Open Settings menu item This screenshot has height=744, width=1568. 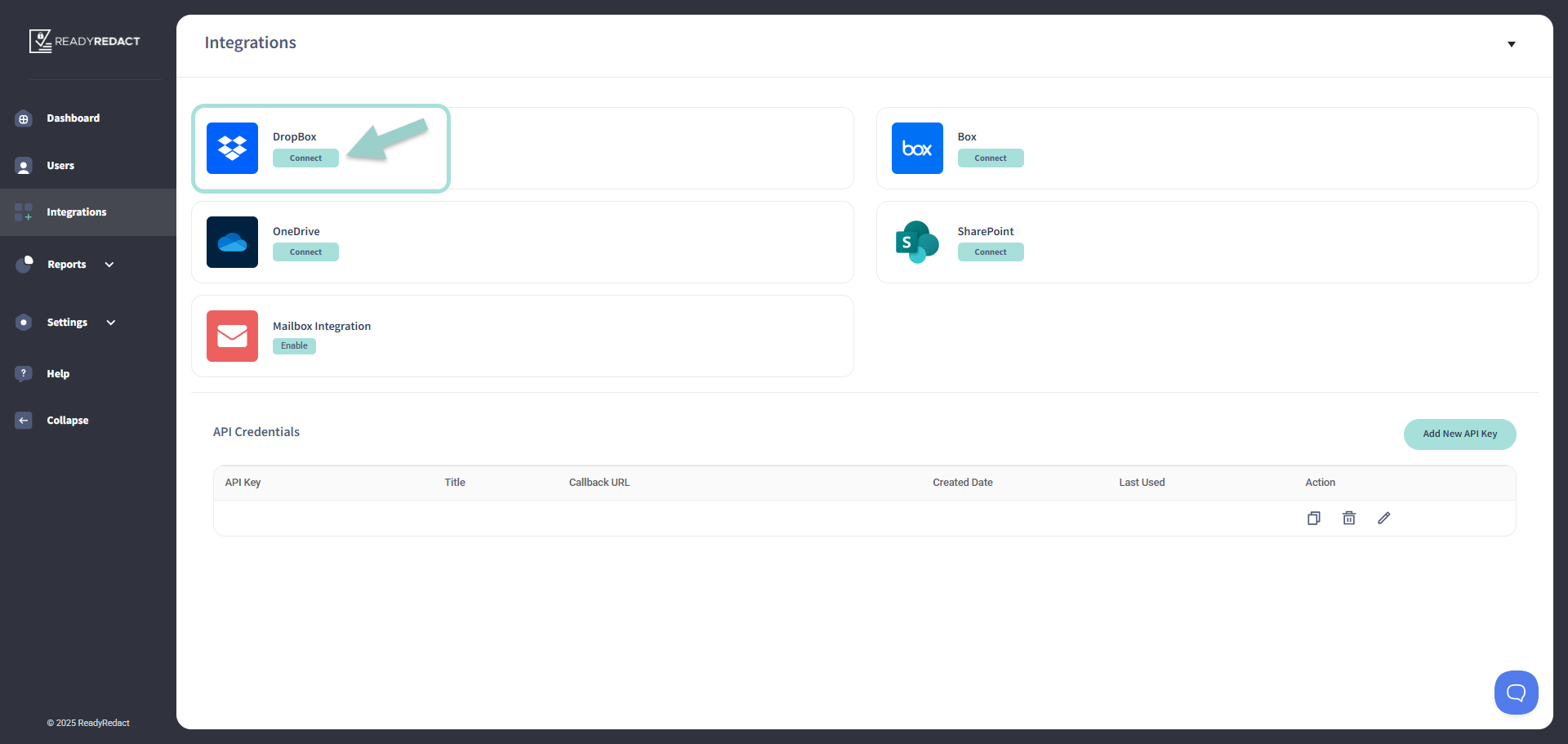[67, 323]
